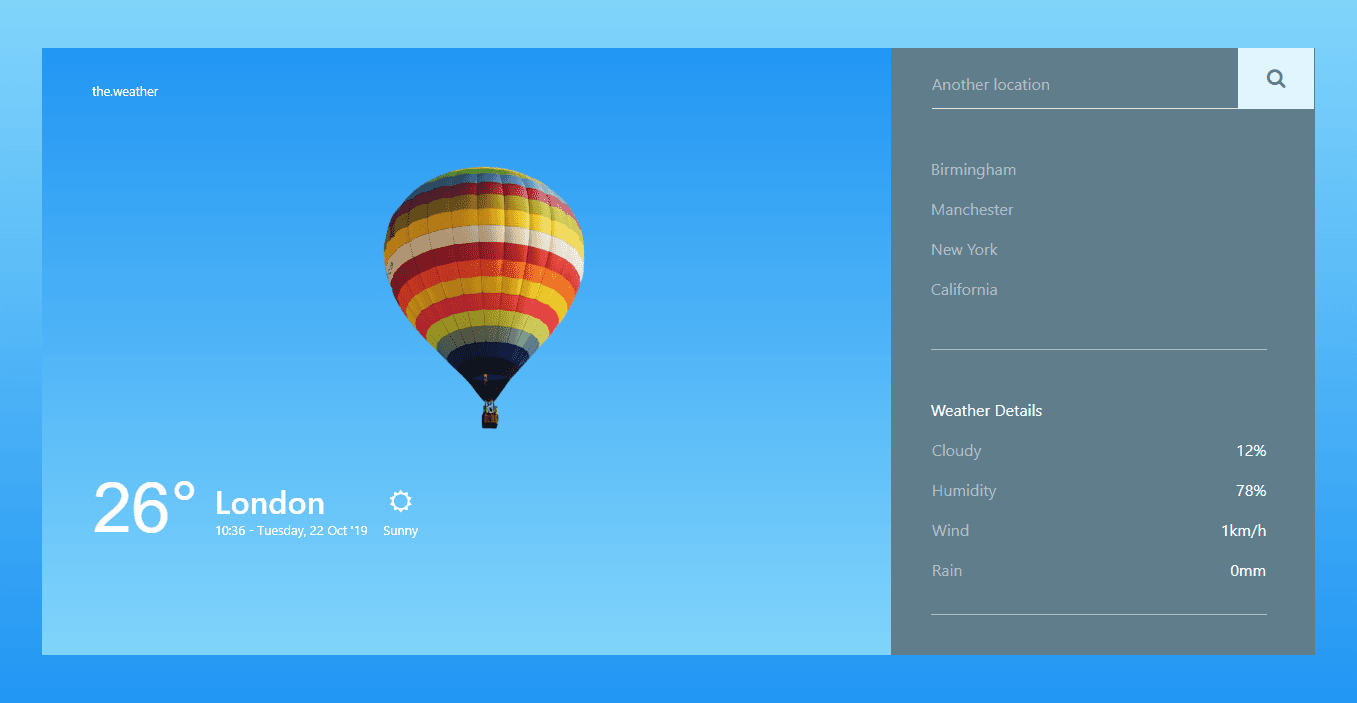Open search by clicking the magnifying glass
The height and width of the screenshot is (703, 1357).
[x=1275, y=77]
